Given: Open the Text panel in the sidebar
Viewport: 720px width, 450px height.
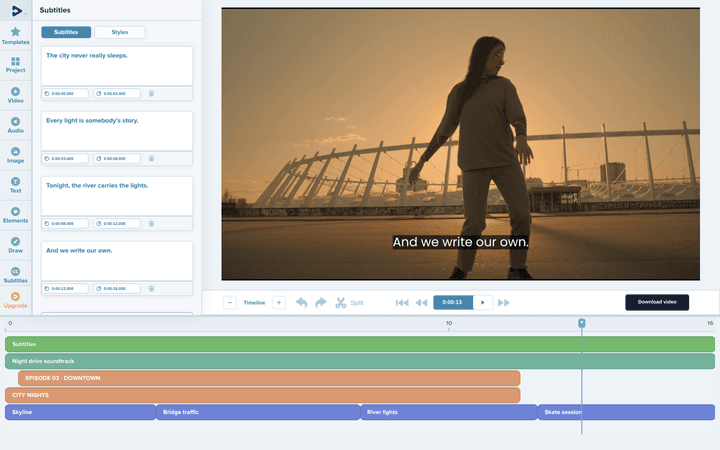Looking at the screenshot, I should point(16,185).
